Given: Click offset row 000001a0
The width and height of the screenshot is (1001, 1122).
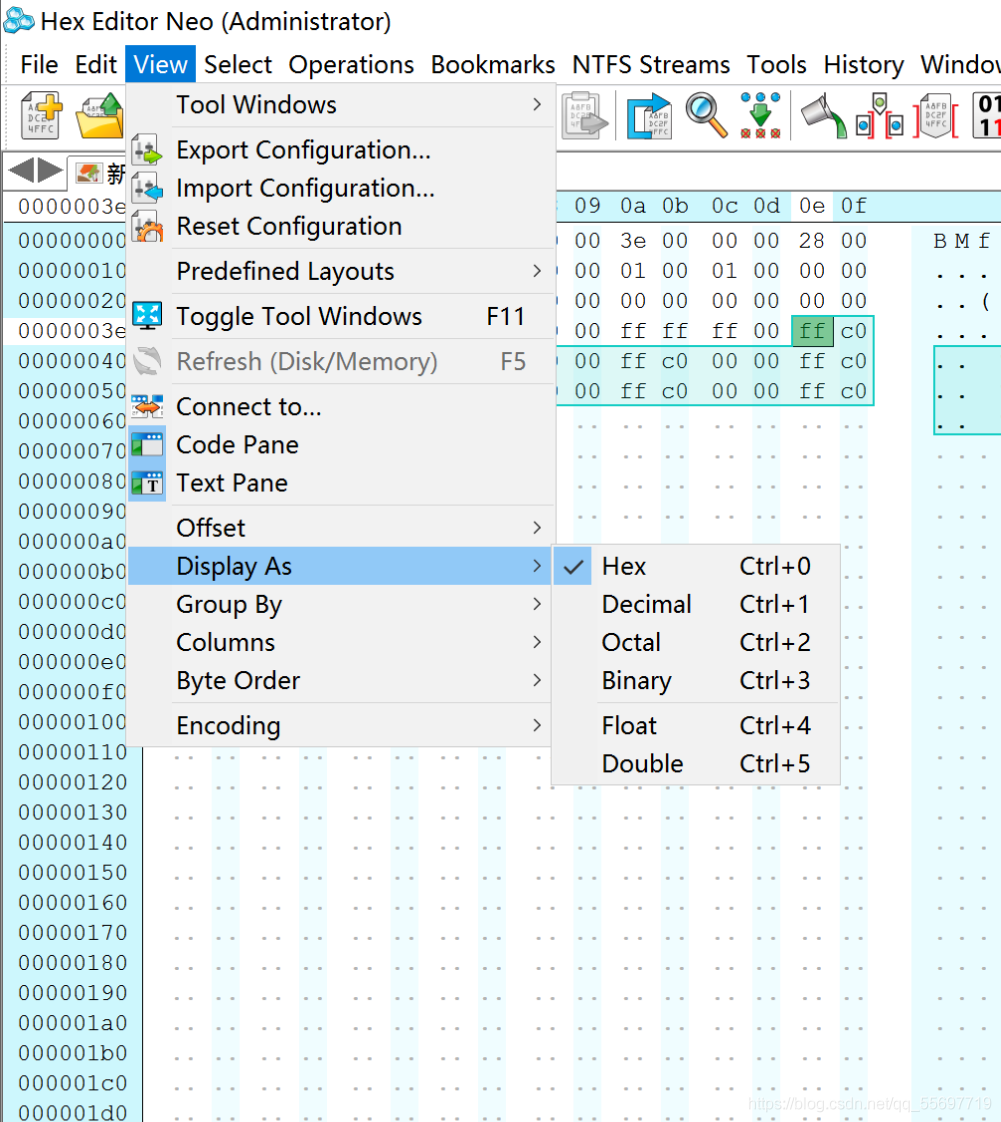Looking at the screenshot, I should pyautogui.click(x=72, y=1023).
